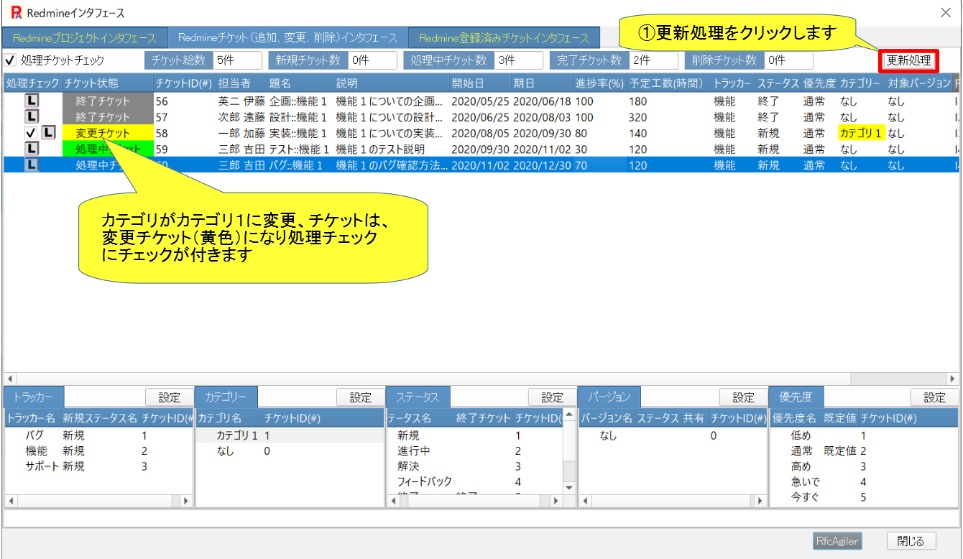Click the L icon on ticket 57 row
The height and width of the screenshot is (559, 963).
coord(31,117)
